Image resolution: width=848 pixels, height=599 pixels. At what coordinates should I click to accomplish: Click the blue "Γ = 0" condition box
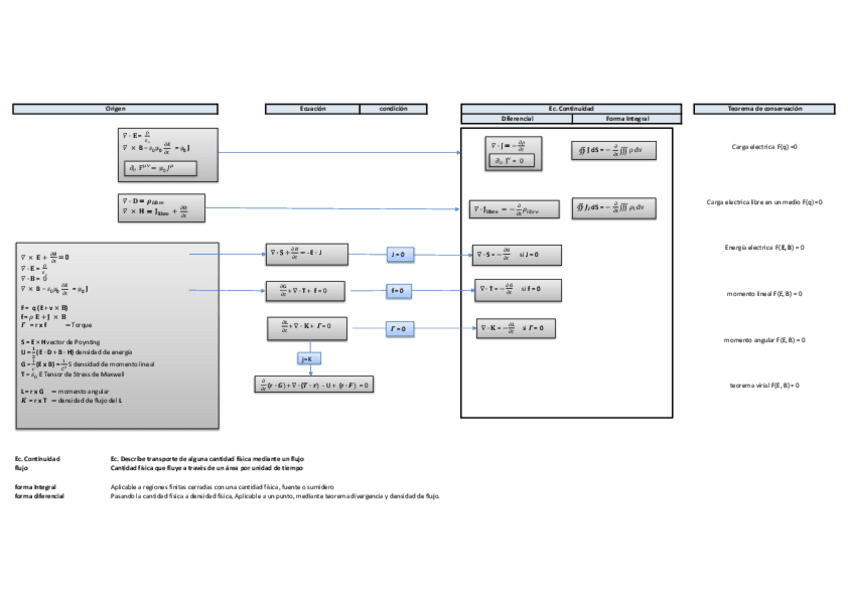coord(400,329)
